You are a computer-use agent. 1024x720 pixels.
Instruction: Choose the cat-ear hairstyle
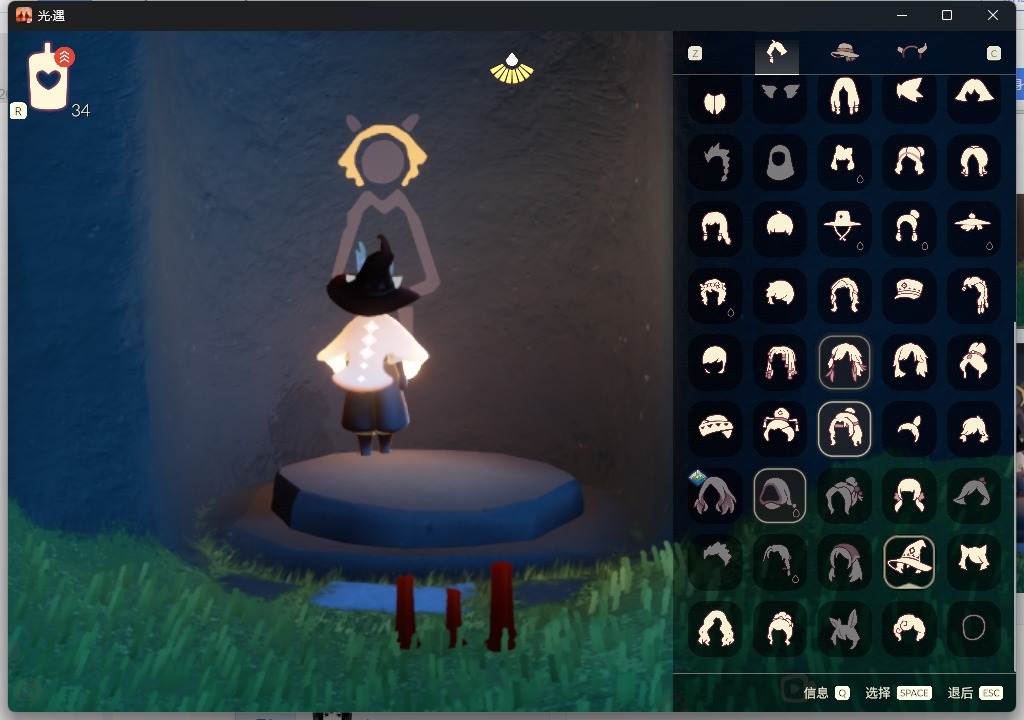(973, 562)
